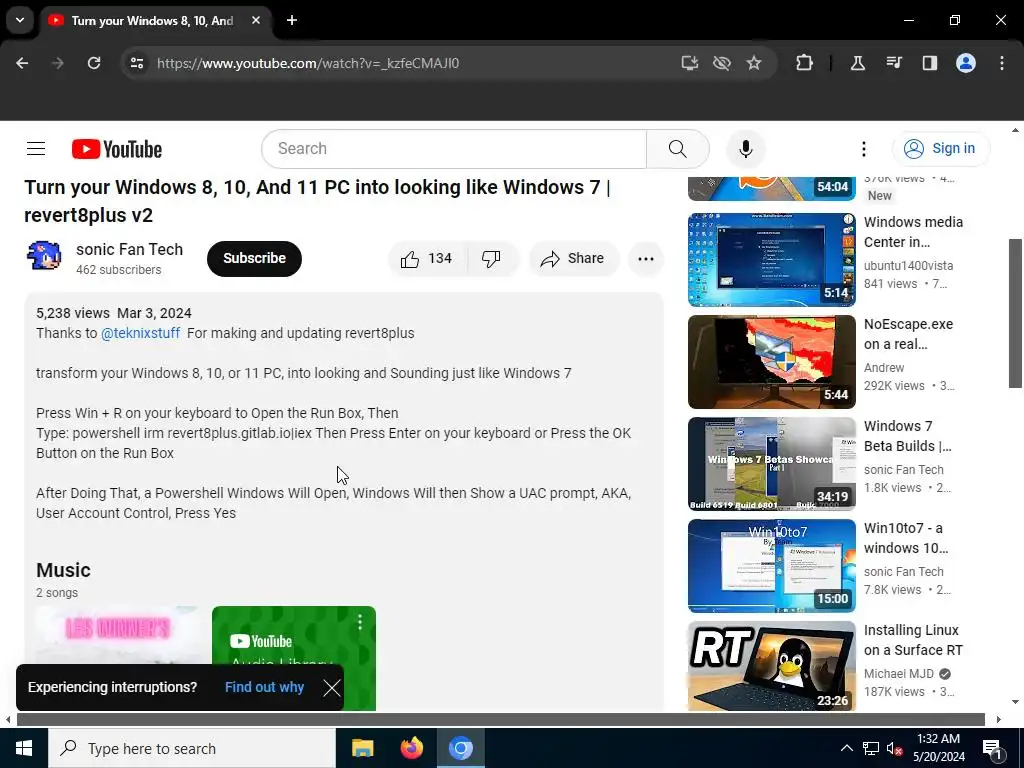
Task: Go back to previous page
Action: pyautogui.click(x=22, y=63)
